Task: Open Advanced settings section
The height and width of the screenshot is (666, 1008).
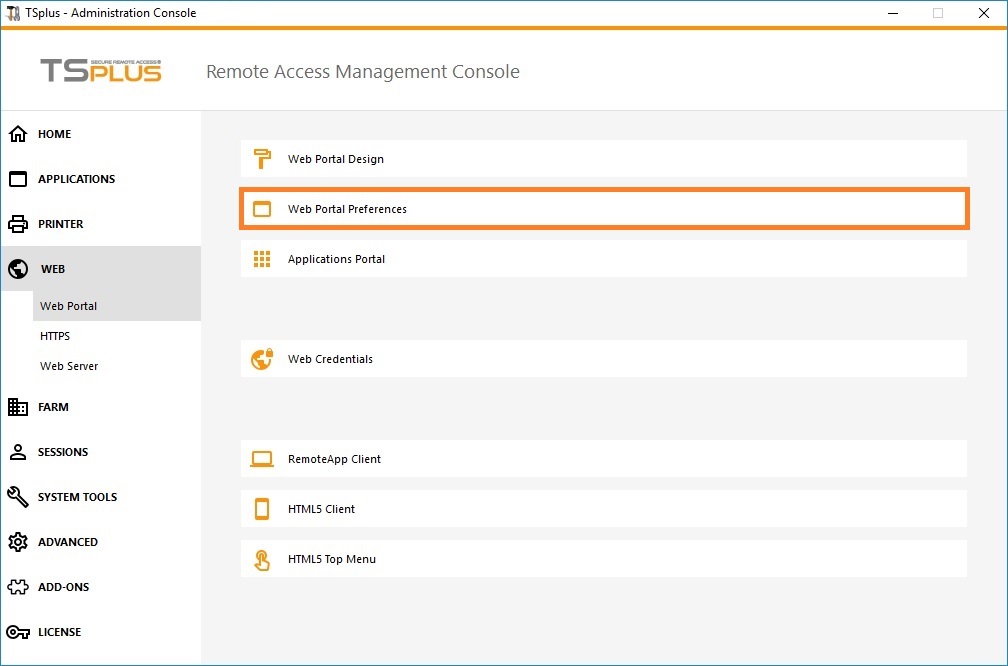Action: pyautogui.click(x=68, y=542)
